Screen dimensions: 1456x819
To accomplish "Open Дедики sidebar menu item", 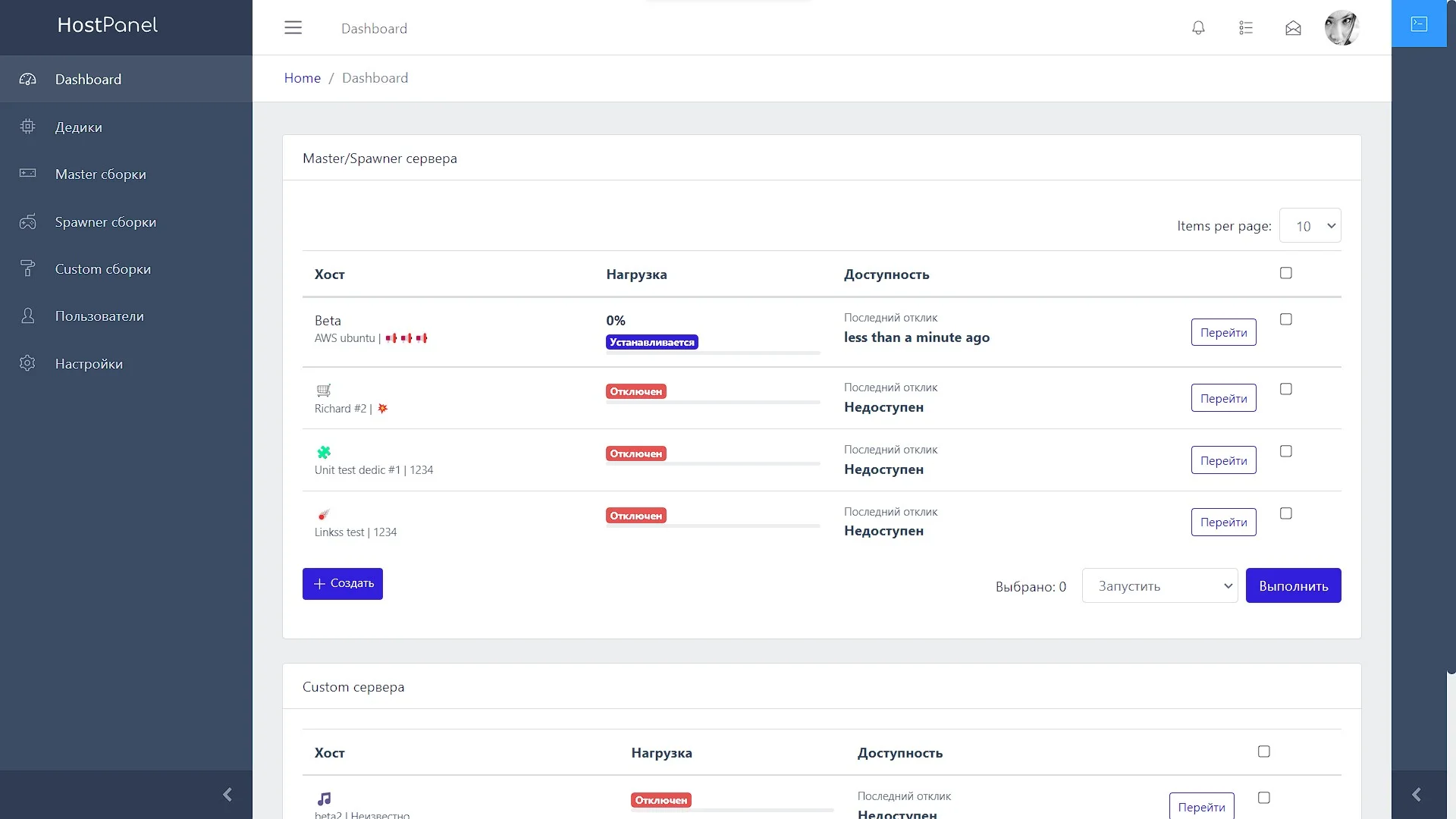I will pyautogui.click(x=79, y=127).
